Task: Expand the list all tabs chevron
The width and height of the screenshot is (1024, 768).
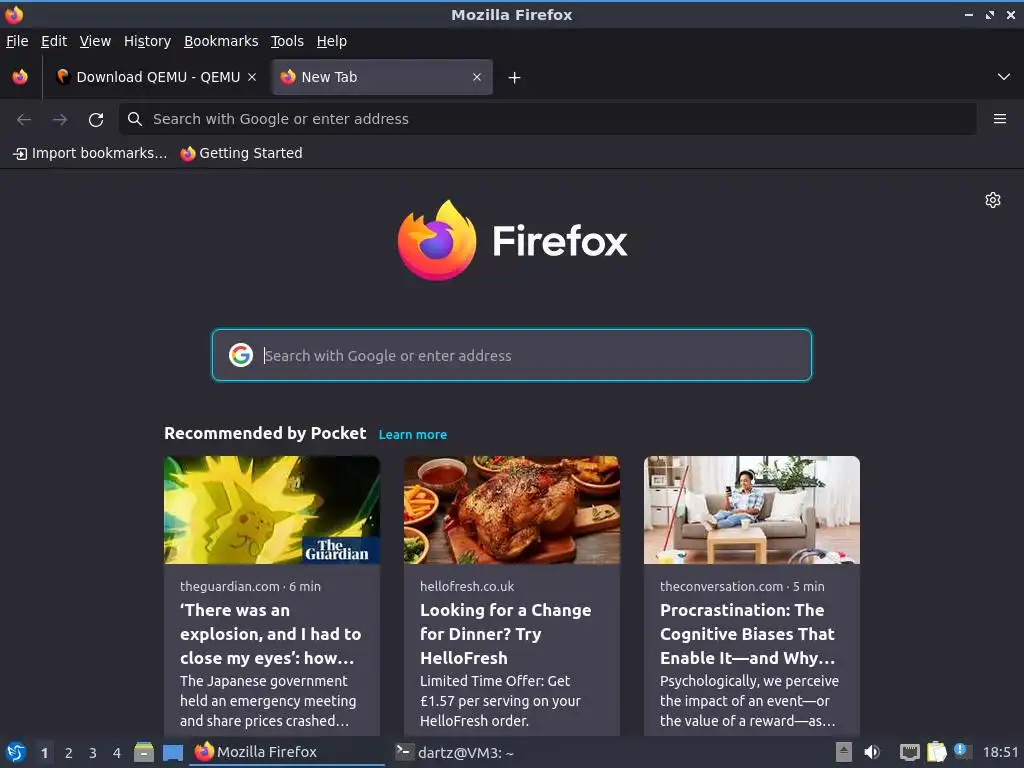Action: pyautogui.click(x=1004, y=77)
